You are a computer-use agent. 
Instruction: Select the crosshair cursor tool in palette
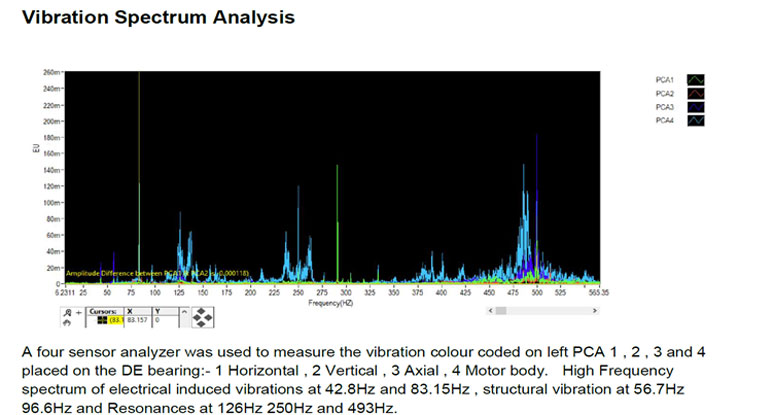point(78,313)
